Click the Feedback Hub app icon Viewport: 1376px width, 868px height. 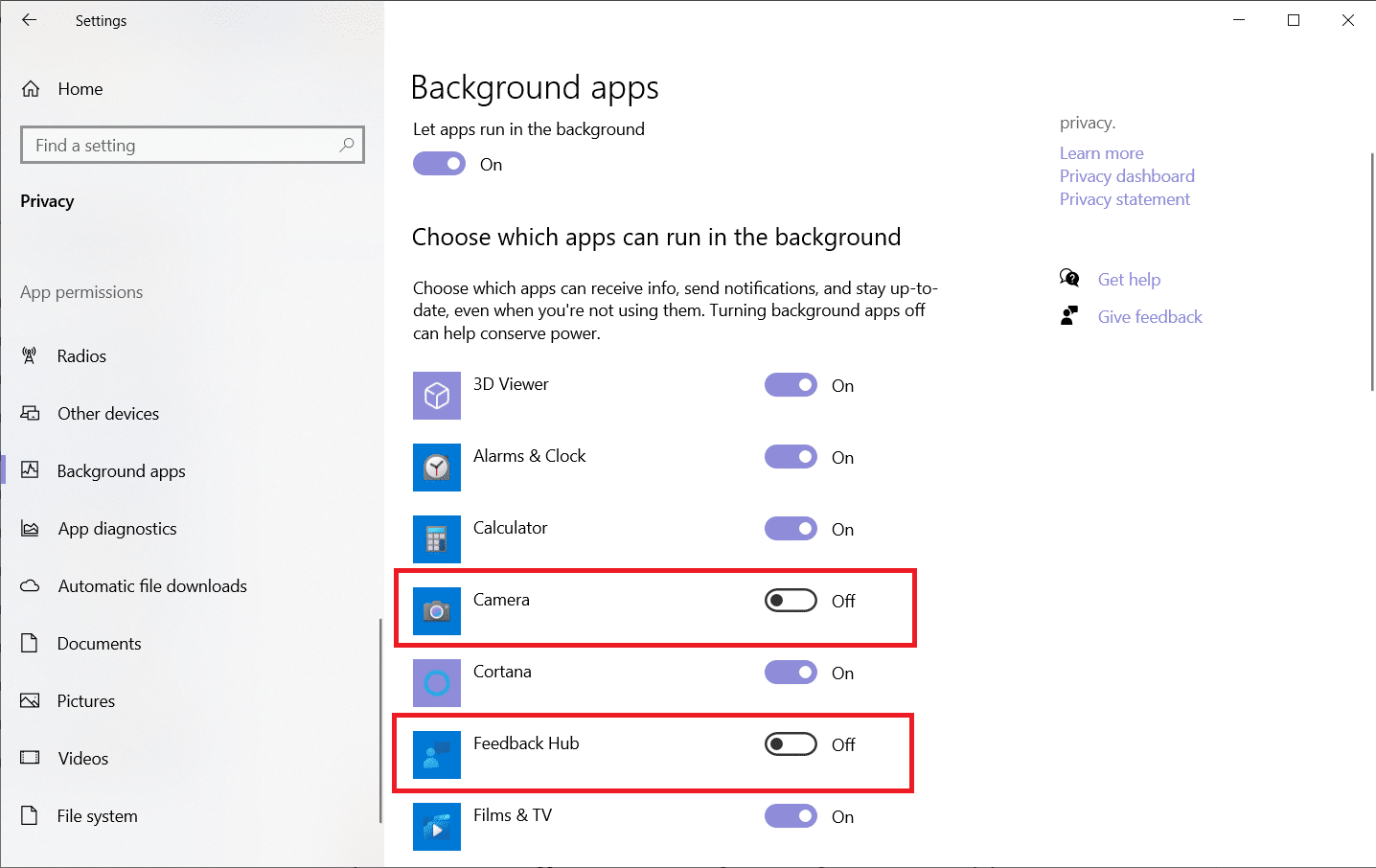click(x=437, y=755)
